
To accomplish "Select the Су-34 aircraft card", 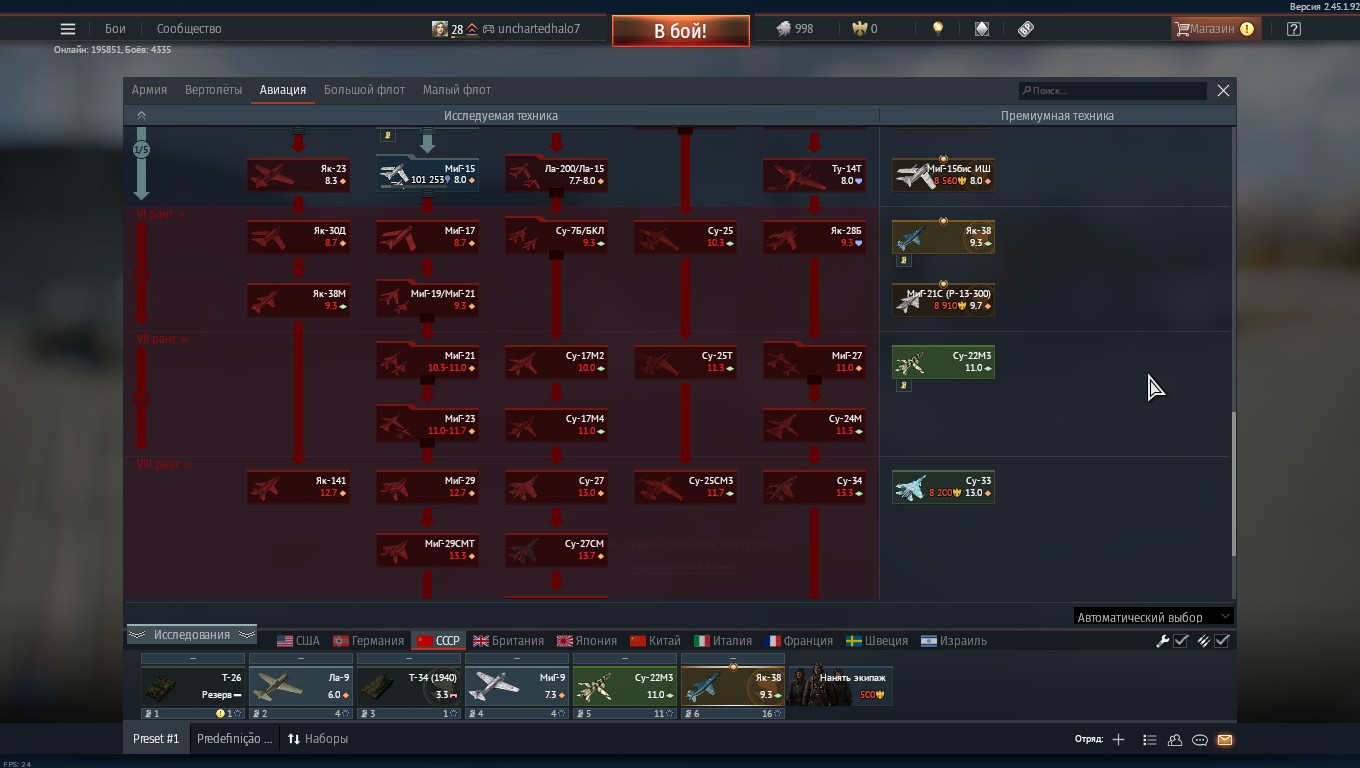I will [814, 487].
